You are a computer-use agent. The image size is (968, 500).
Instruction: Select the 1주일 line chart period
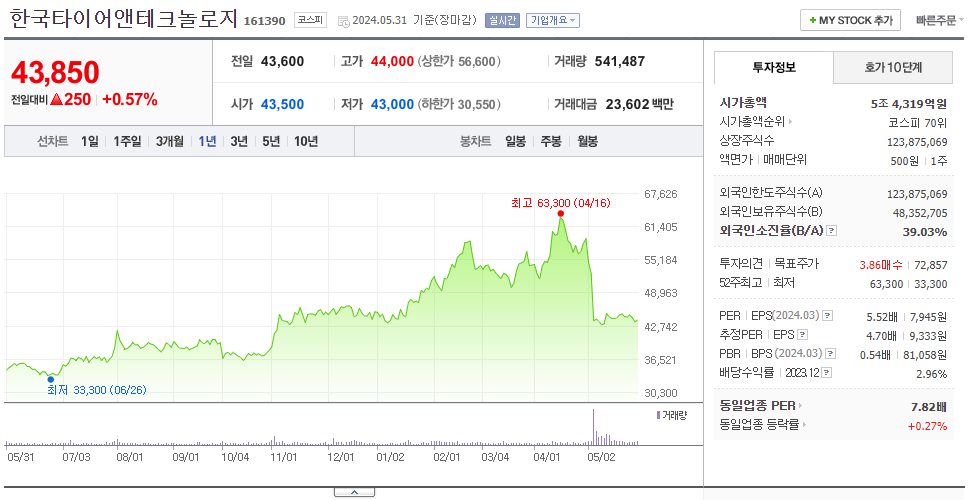point(127,141)
